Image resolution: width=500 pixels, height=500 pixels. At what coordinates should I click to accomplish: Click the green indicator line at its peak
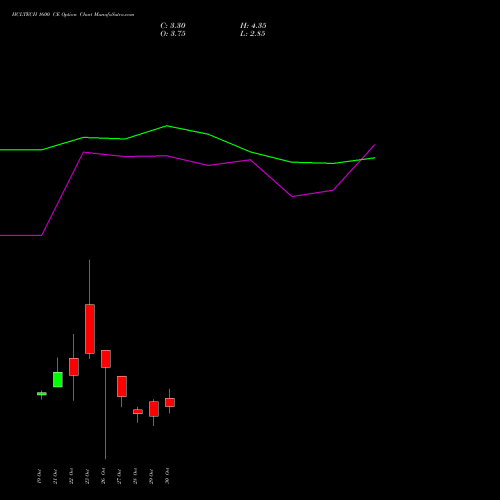[167, 126]
